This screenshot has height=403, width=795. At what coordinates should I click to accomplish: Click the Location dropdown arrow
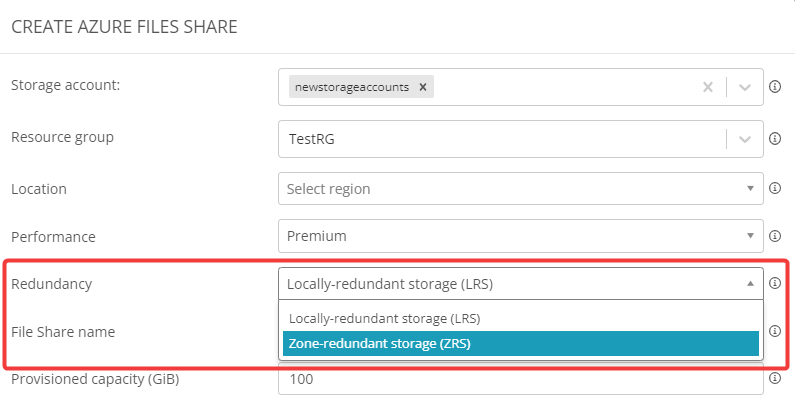[750, 188]
